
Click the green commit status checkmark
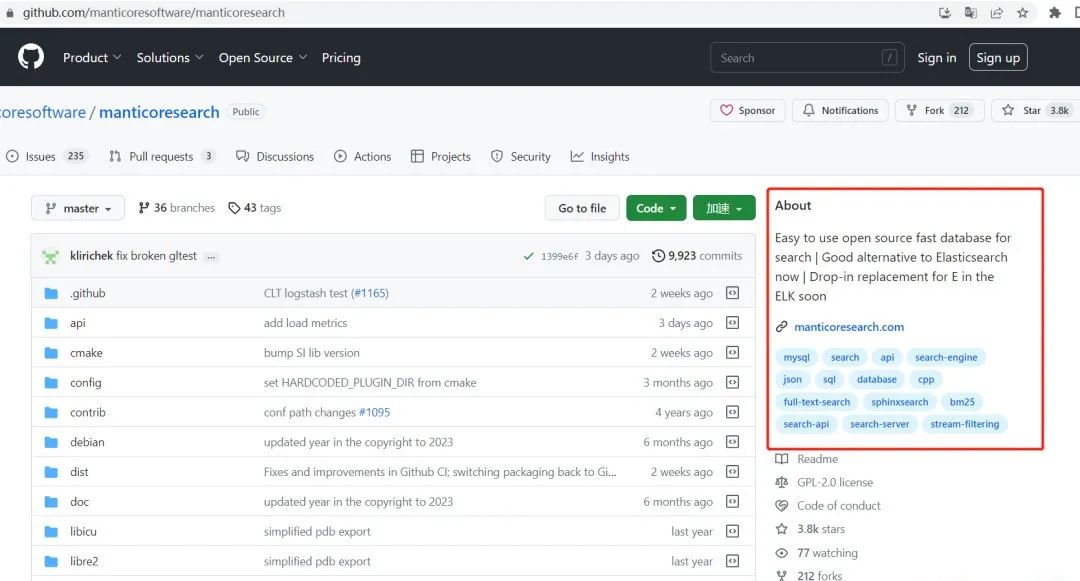[528, 256]
